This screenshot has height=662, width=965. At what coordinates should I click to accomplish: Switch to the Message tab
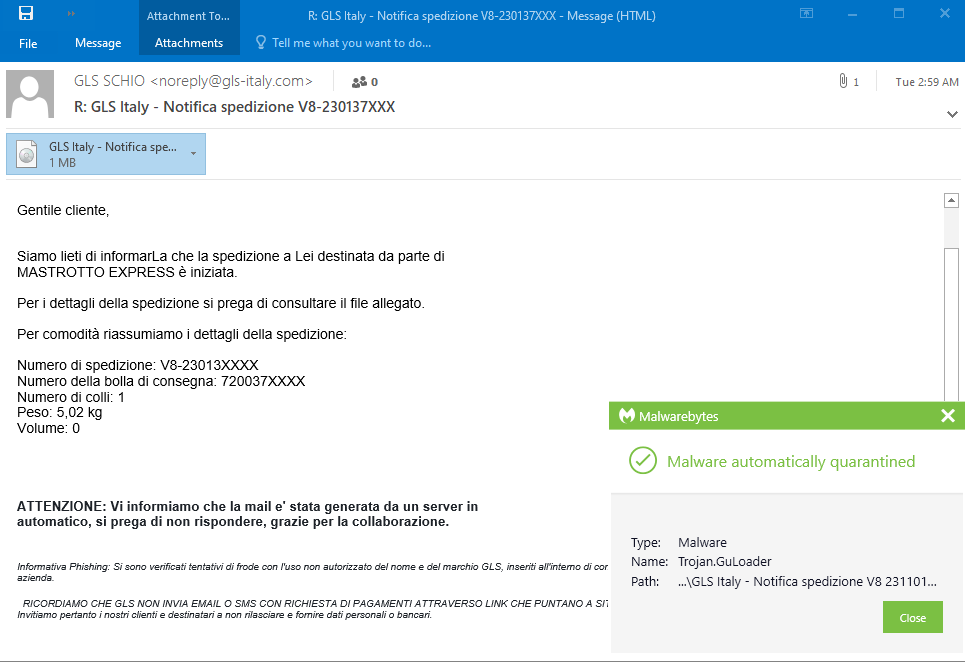coord(98,43)
